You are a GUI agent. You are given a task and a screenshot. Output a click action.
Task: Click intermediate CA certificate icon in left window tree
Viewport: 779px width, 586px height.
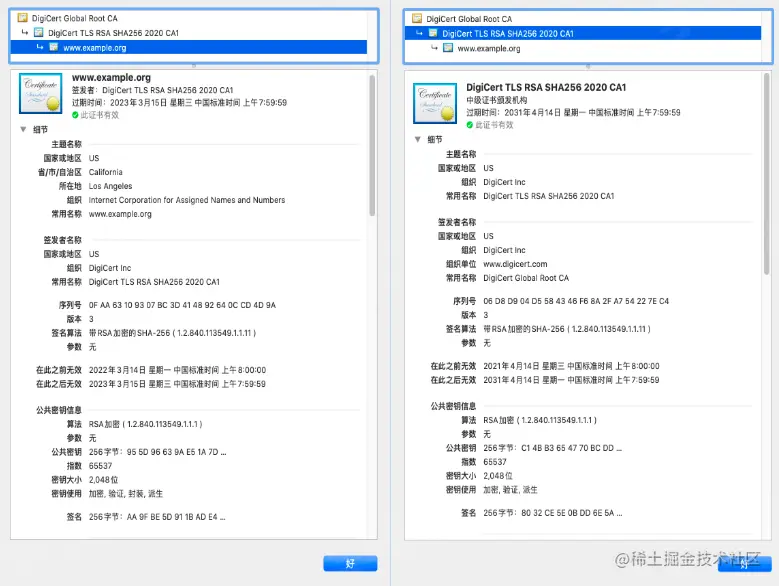click(39, 33)
